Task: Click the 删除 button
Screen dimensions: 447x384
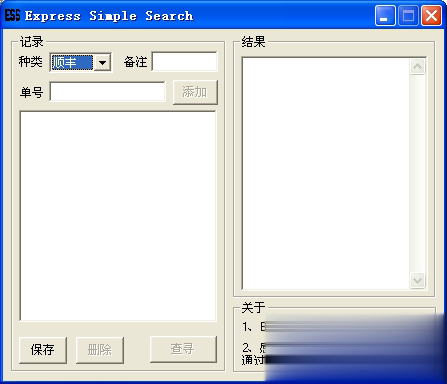Action: click(x=100, y=350)
